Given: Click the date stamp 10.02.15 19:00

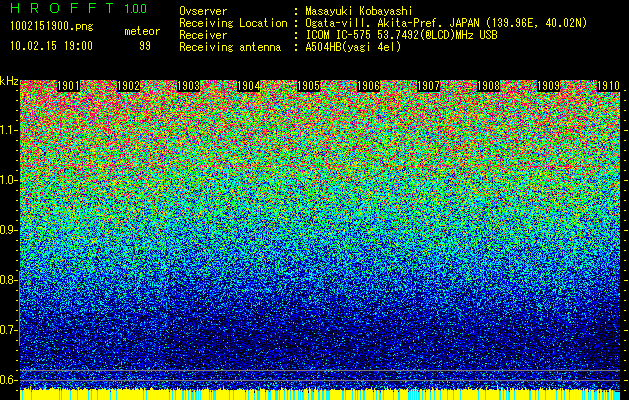Looking at the screenshot, I should [51, 46].
